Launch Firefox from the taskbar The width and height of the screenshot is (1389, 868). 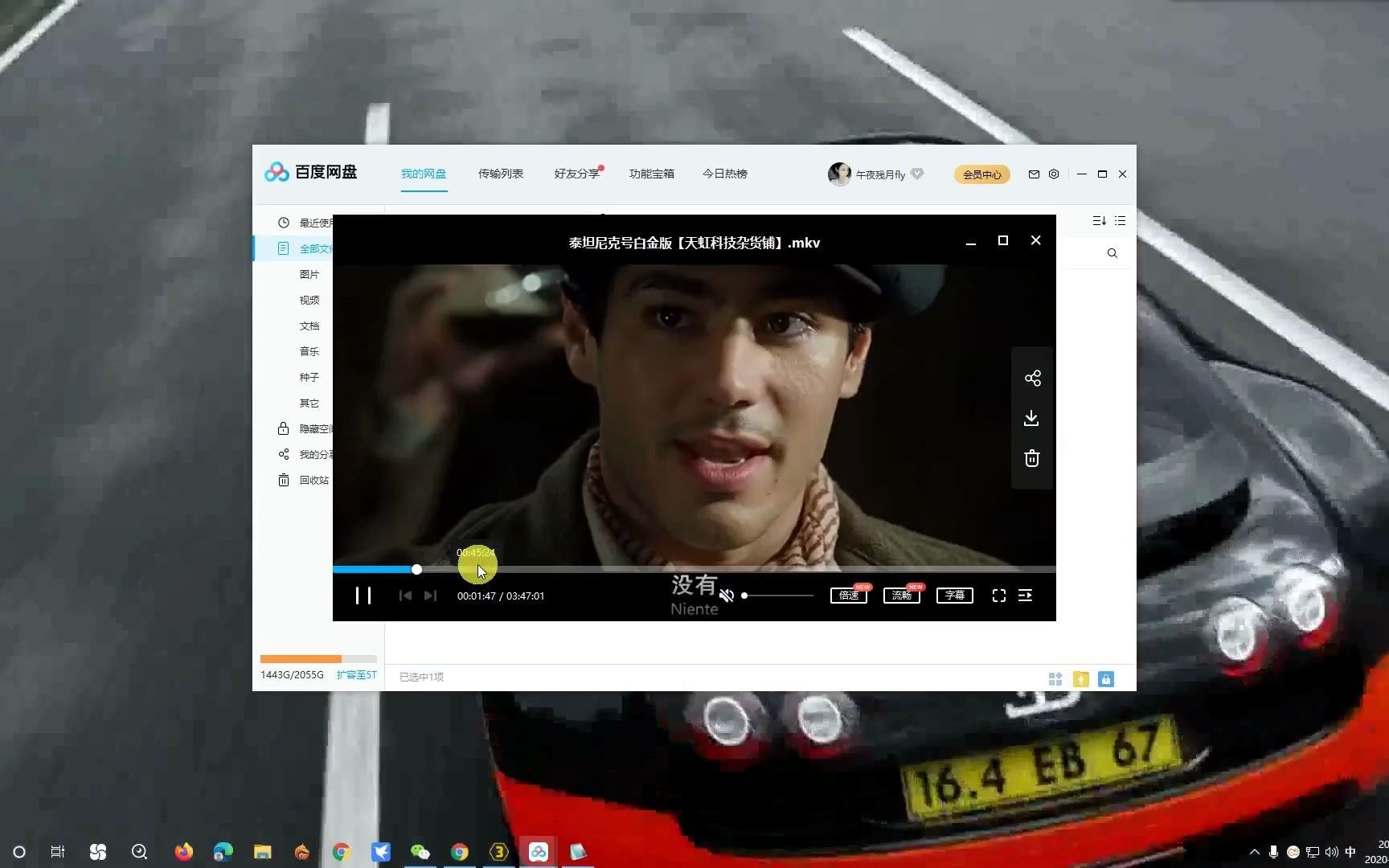tap(184, 852)
